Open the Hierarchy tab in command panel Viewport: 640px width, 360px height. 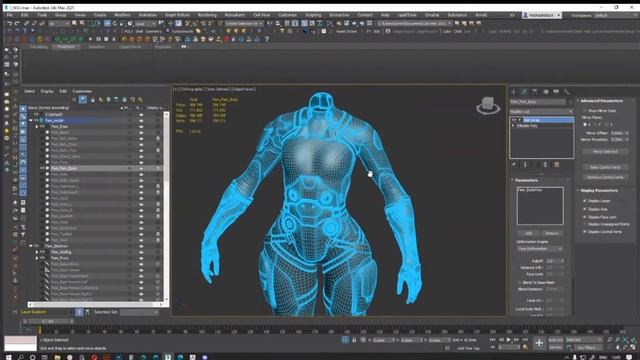[535, 92]
